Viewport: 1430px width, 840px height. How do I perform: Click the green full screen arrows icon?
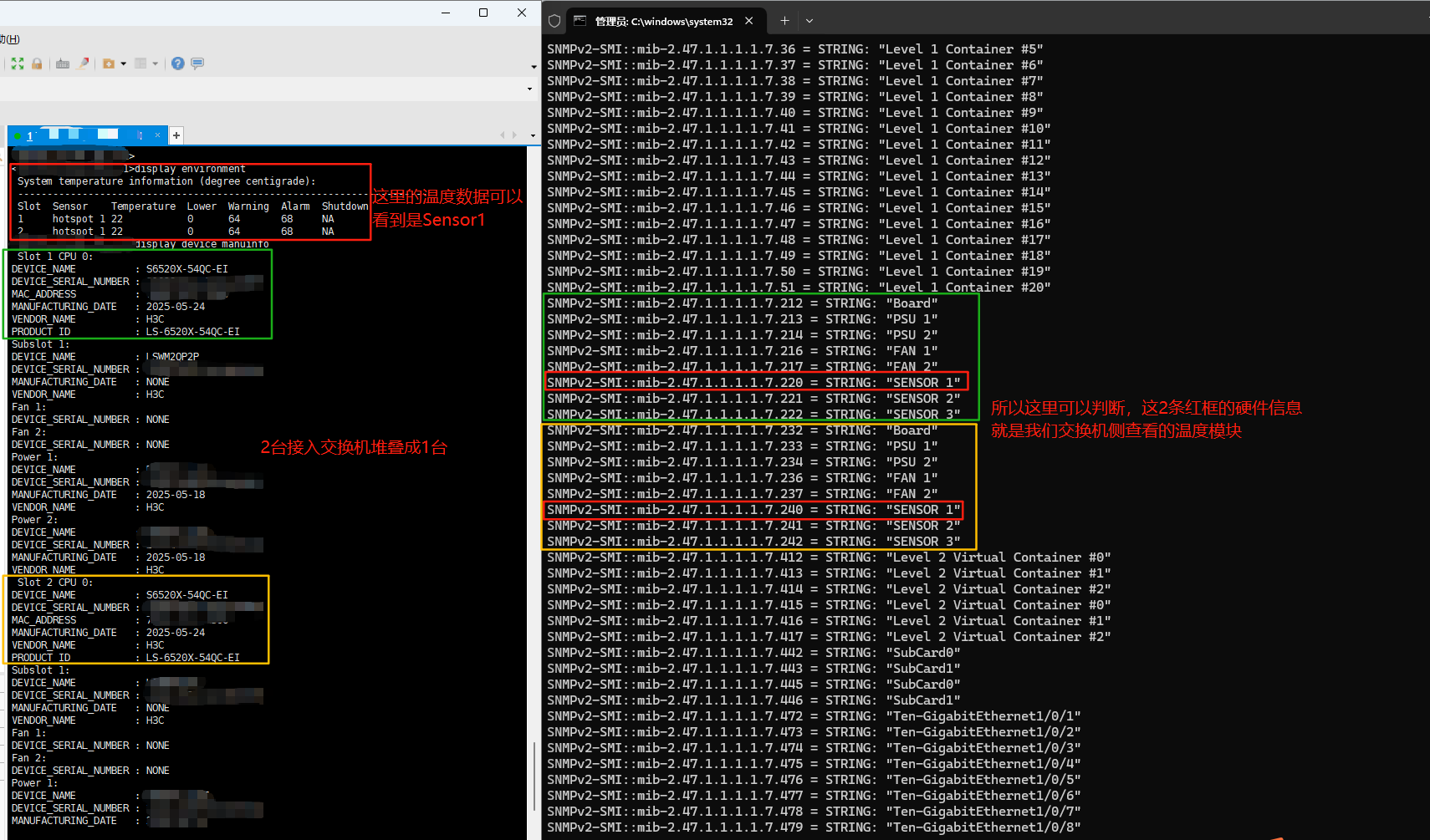coord(18,64)
